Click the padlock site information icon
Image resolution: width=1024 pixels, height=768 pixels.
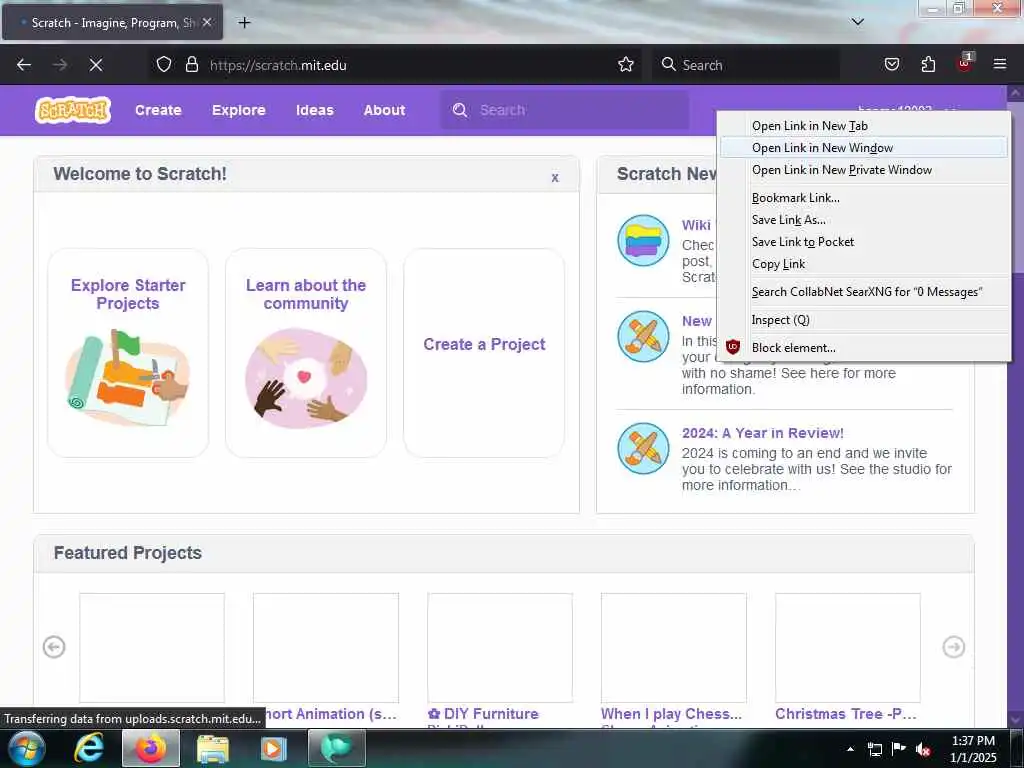(x=191, y=65)
